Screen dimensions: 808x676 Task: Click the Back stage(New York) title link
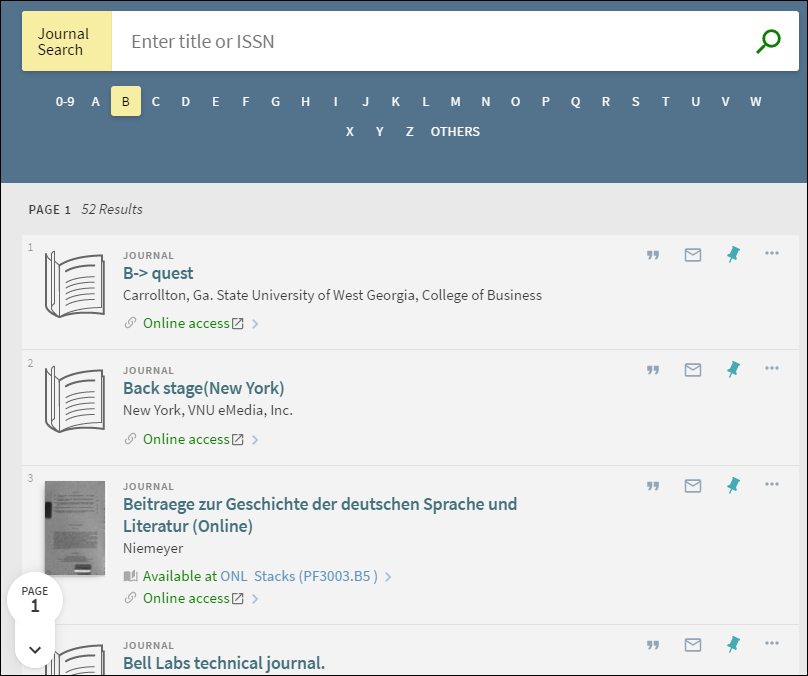tap(203, 388)
